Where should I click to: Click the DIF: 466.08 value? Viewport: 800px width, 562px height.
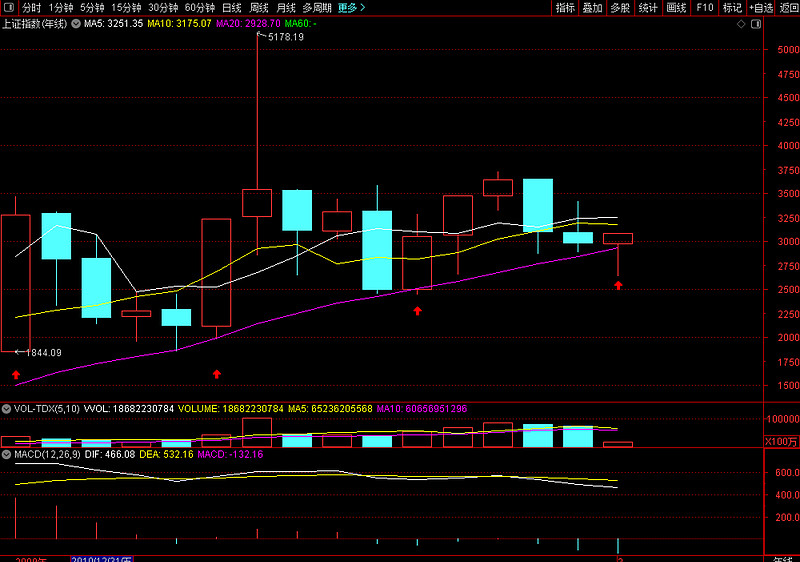[x=110, y=454]
